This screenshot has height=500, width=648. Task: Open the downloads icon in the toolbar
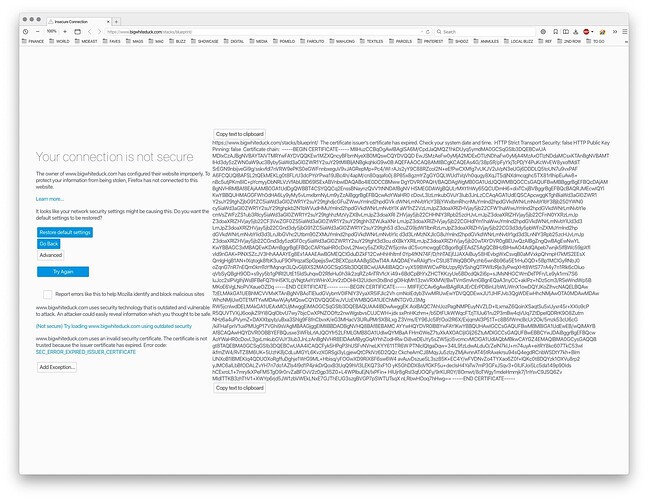tap(575, 31)
